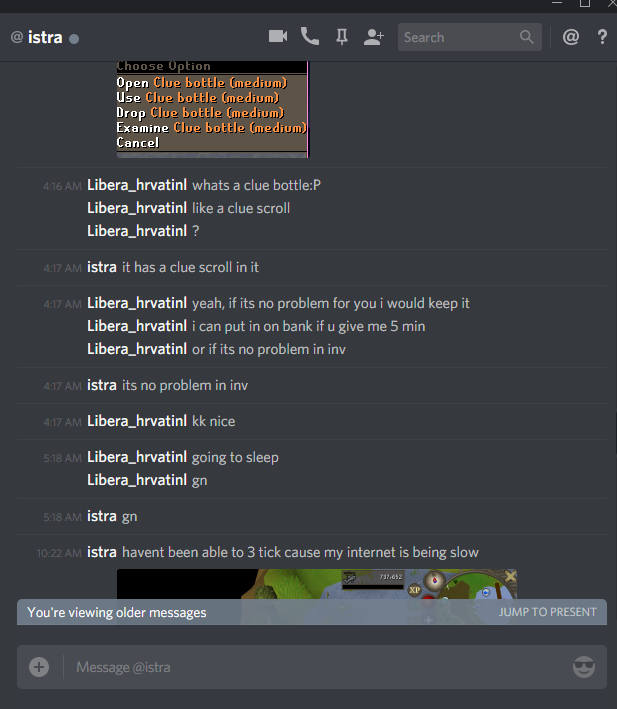Click the istra title in the header
Viewport: 617px width, 709px height.
click(x=45, y=37)
